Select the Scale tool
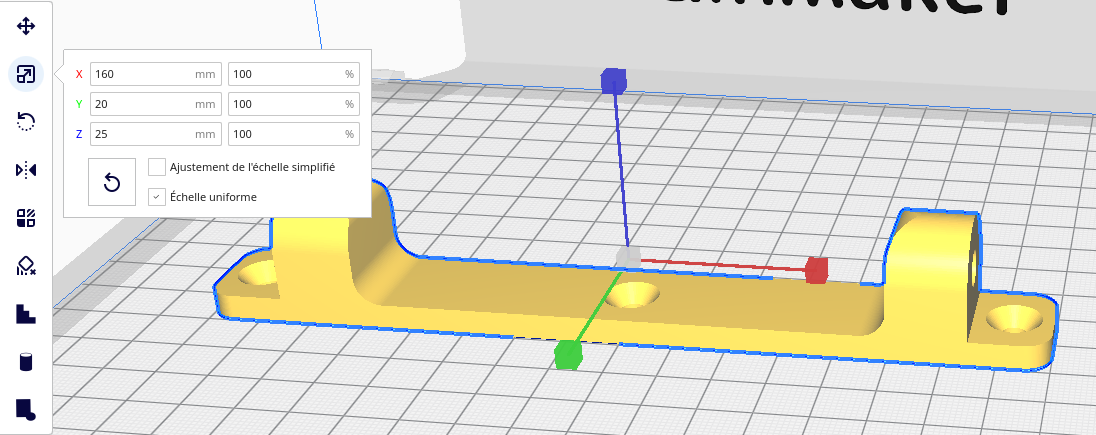This screenshot has width=1096, height=435. coord(26,74)
